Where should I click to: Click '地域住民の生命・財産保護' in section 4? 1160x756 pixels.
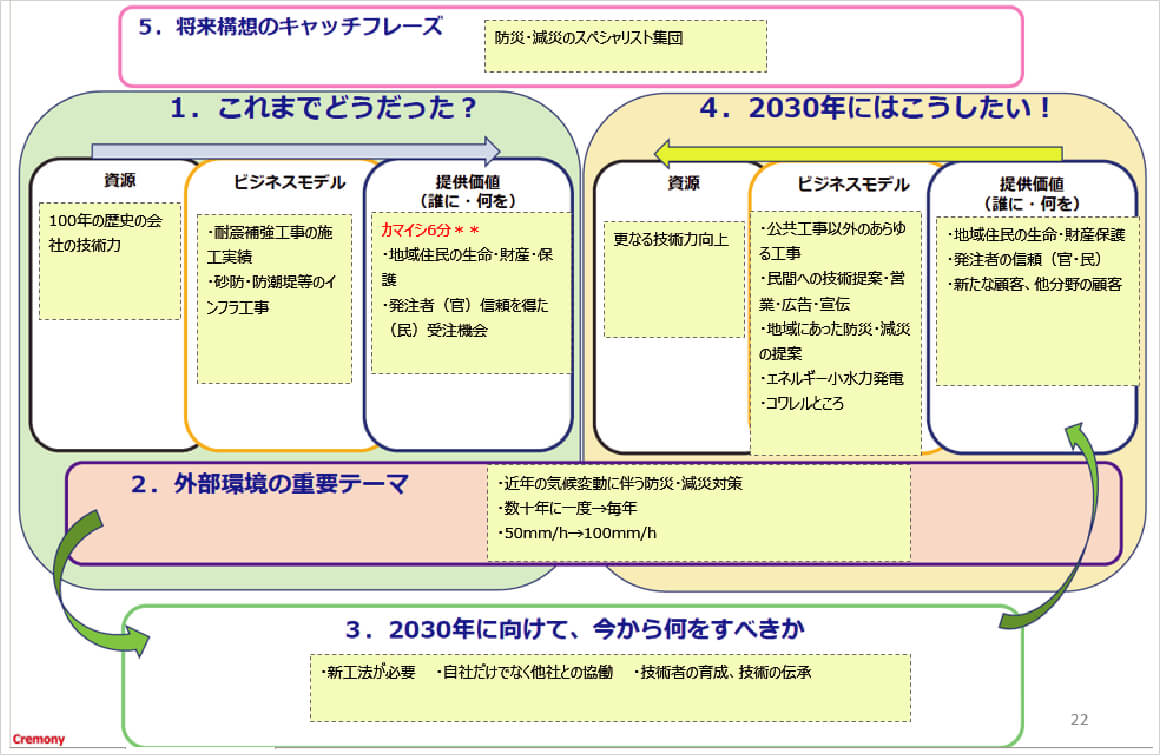point(1036,234)
